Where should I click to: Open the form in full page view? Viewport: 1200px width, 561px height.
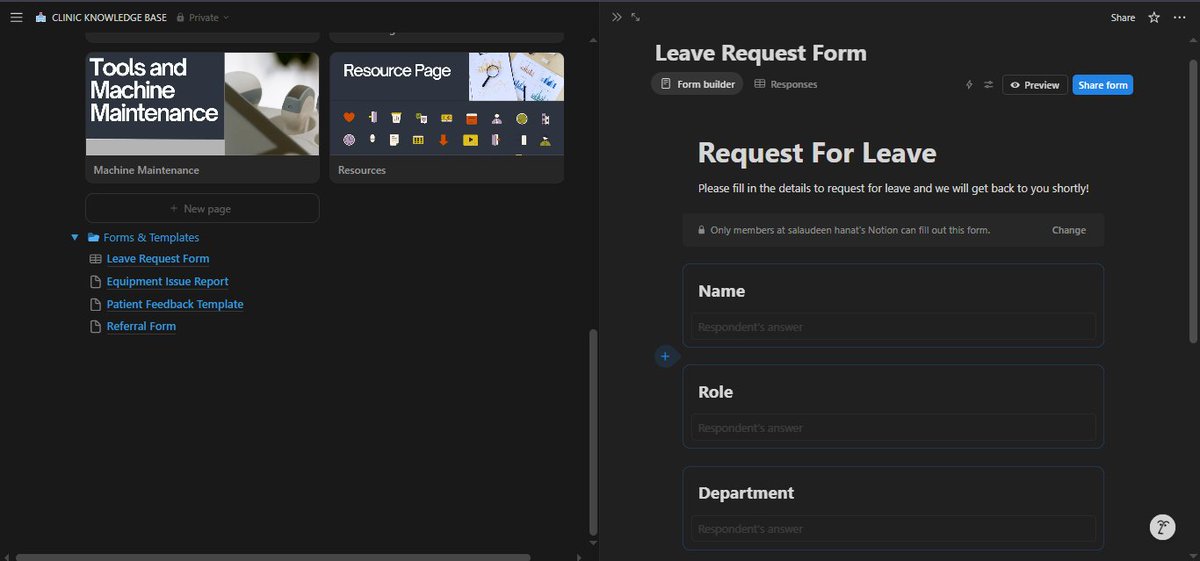(x=636, y=17)
